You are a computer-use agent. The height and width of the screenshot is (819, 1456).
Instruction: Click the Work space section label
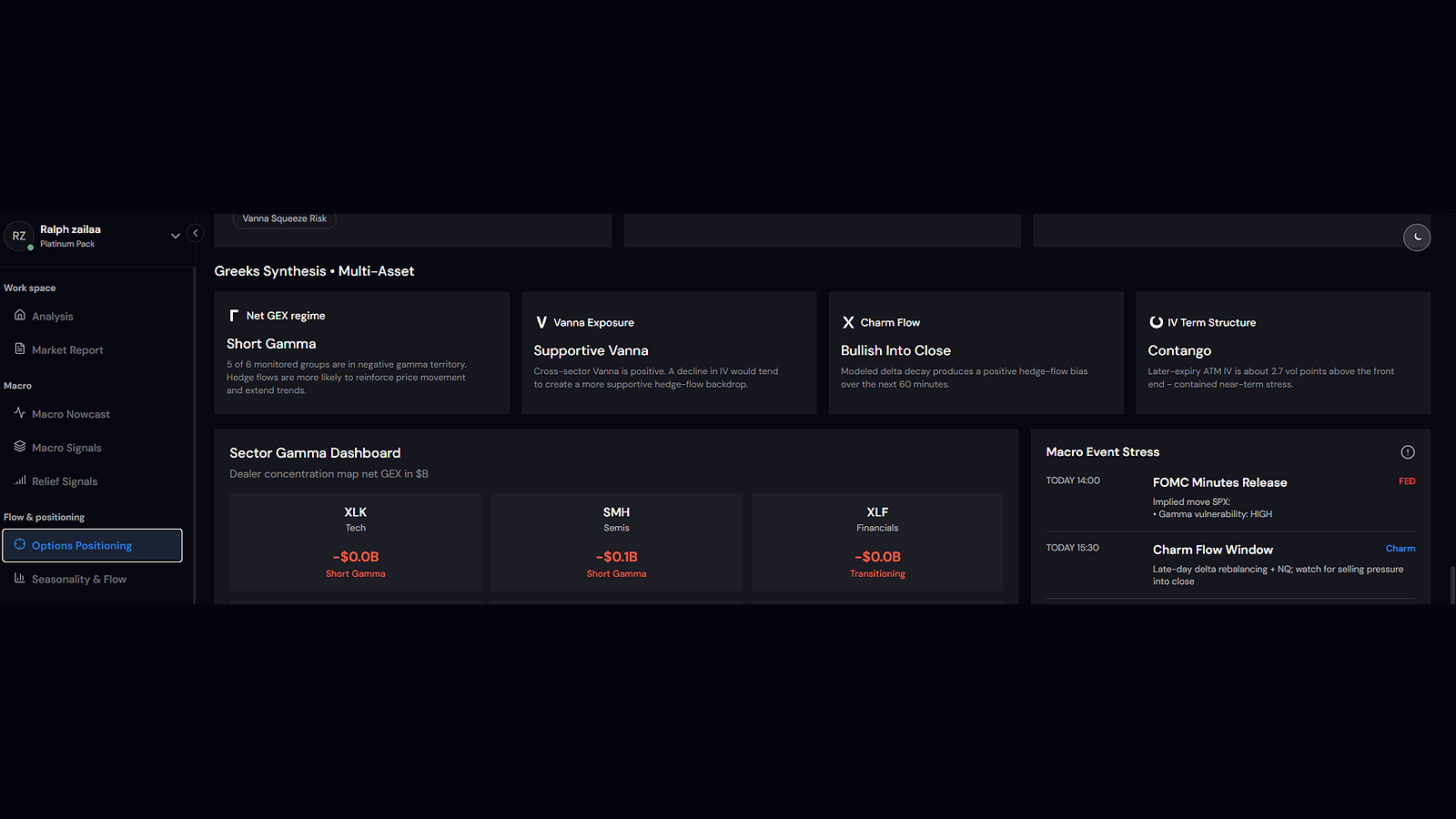(x=30, y=288)
